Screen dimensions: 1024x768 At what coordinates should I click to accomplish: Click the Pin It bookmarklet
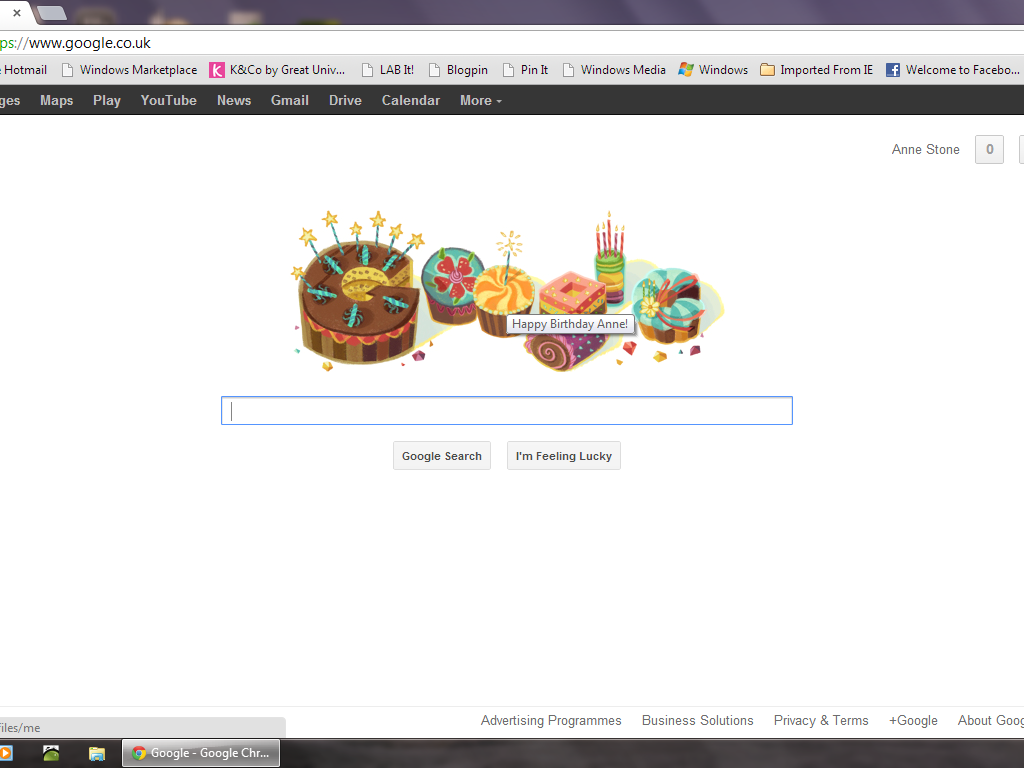tap(526, 70)
